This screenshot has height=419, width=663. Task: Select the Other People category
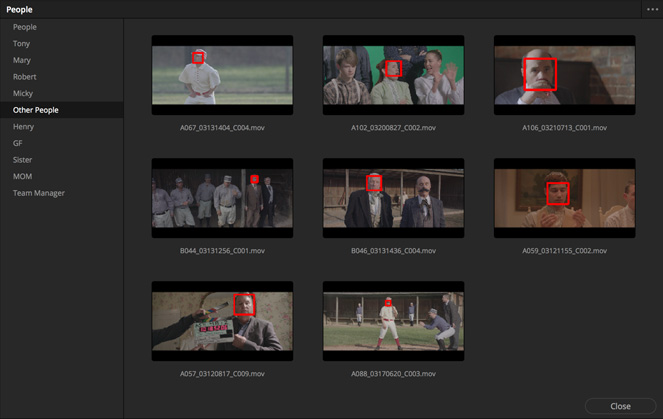click(36, 110)
